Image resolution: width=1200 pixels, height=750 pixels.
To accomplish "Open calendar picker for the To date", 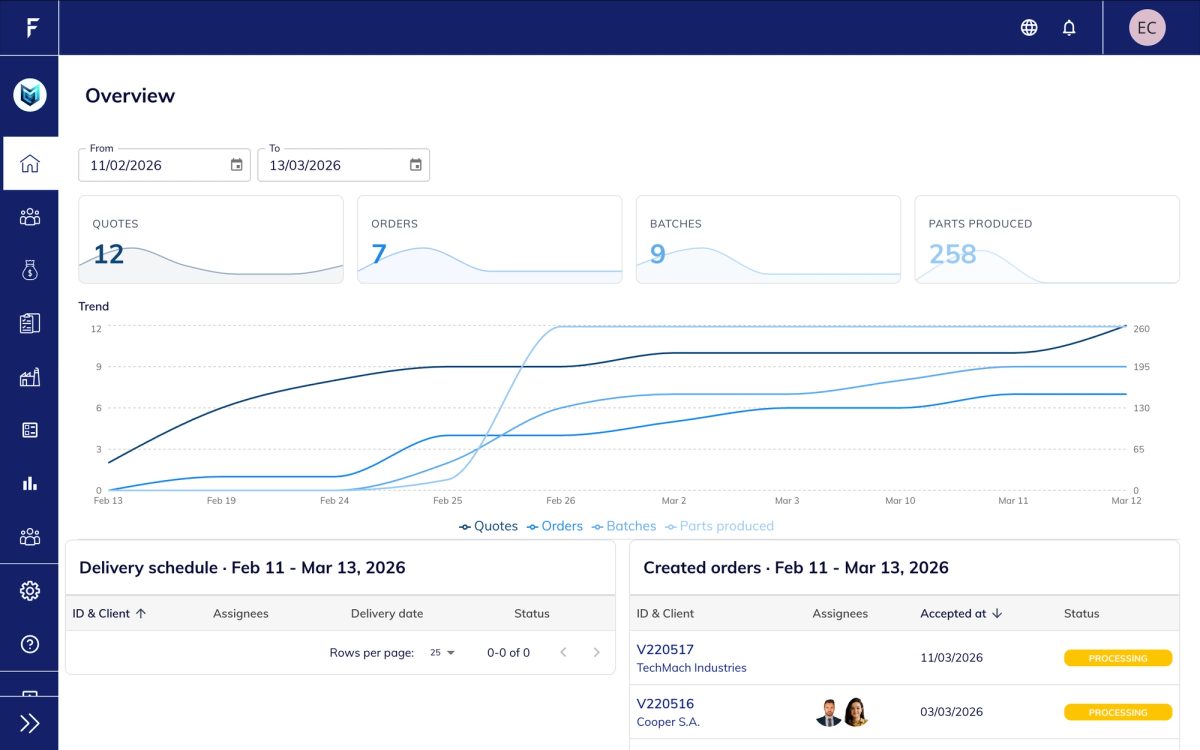I will pyautogui.click(x=416, y=165).
